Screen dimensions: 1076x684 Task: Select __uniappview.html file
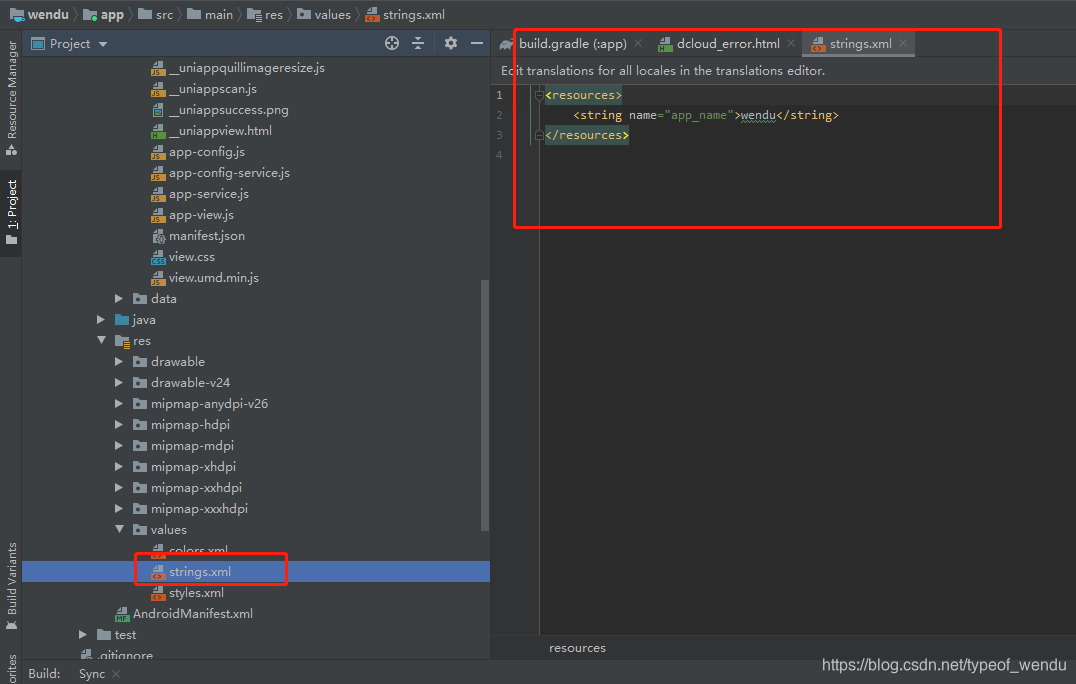point(211,131)
